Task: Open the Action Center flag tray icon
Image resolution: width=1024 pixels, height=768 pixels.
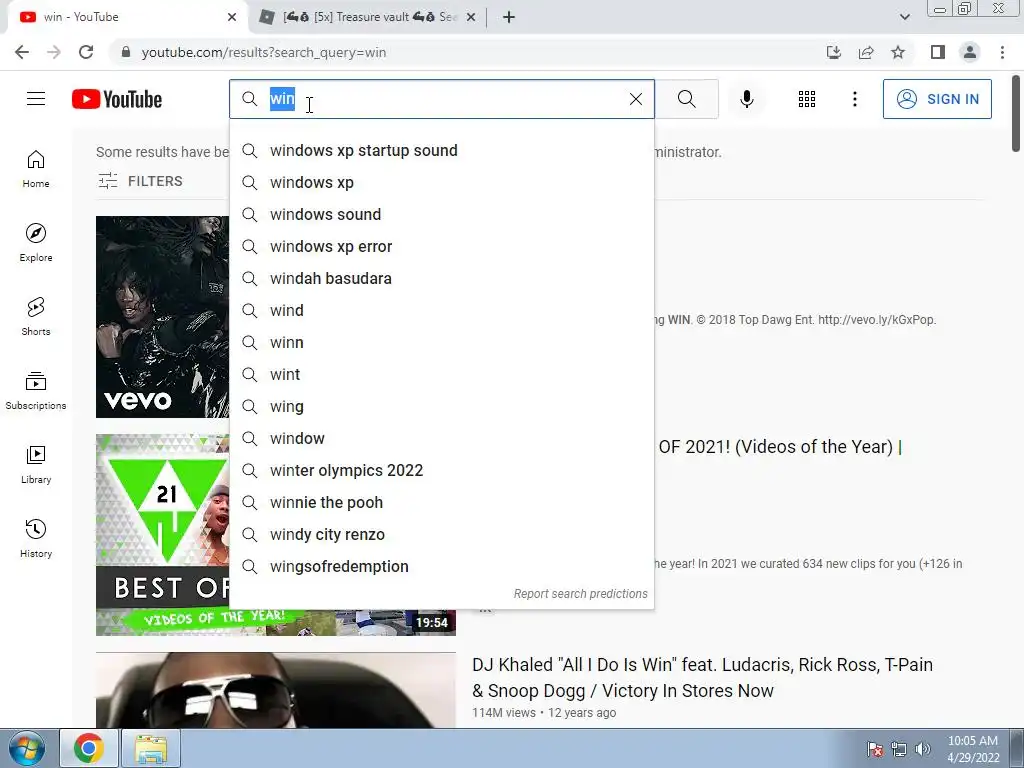Action: [x=875, y=749]
